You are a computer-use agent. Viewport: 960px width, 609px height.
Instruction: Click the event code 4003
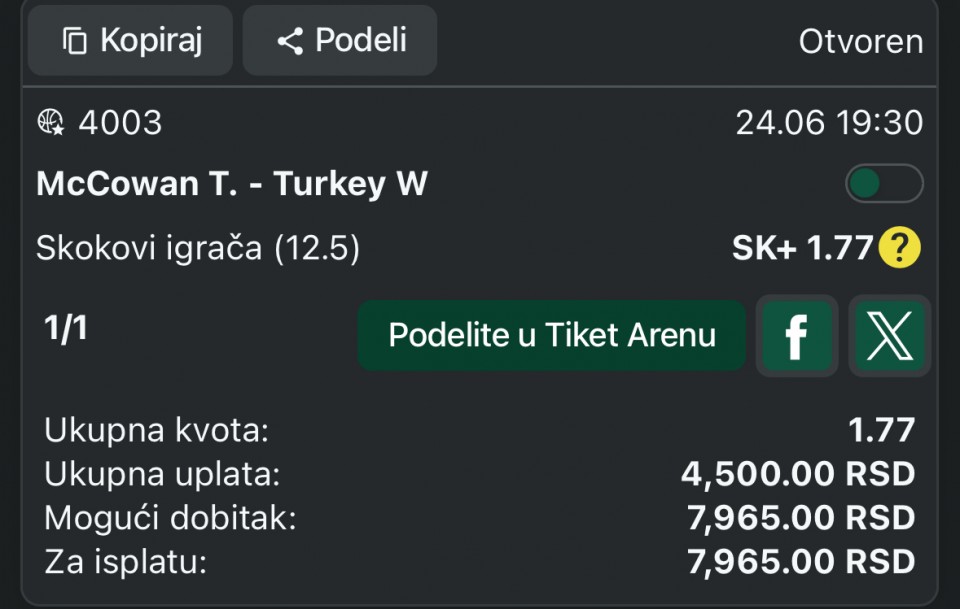click(121, 122)
